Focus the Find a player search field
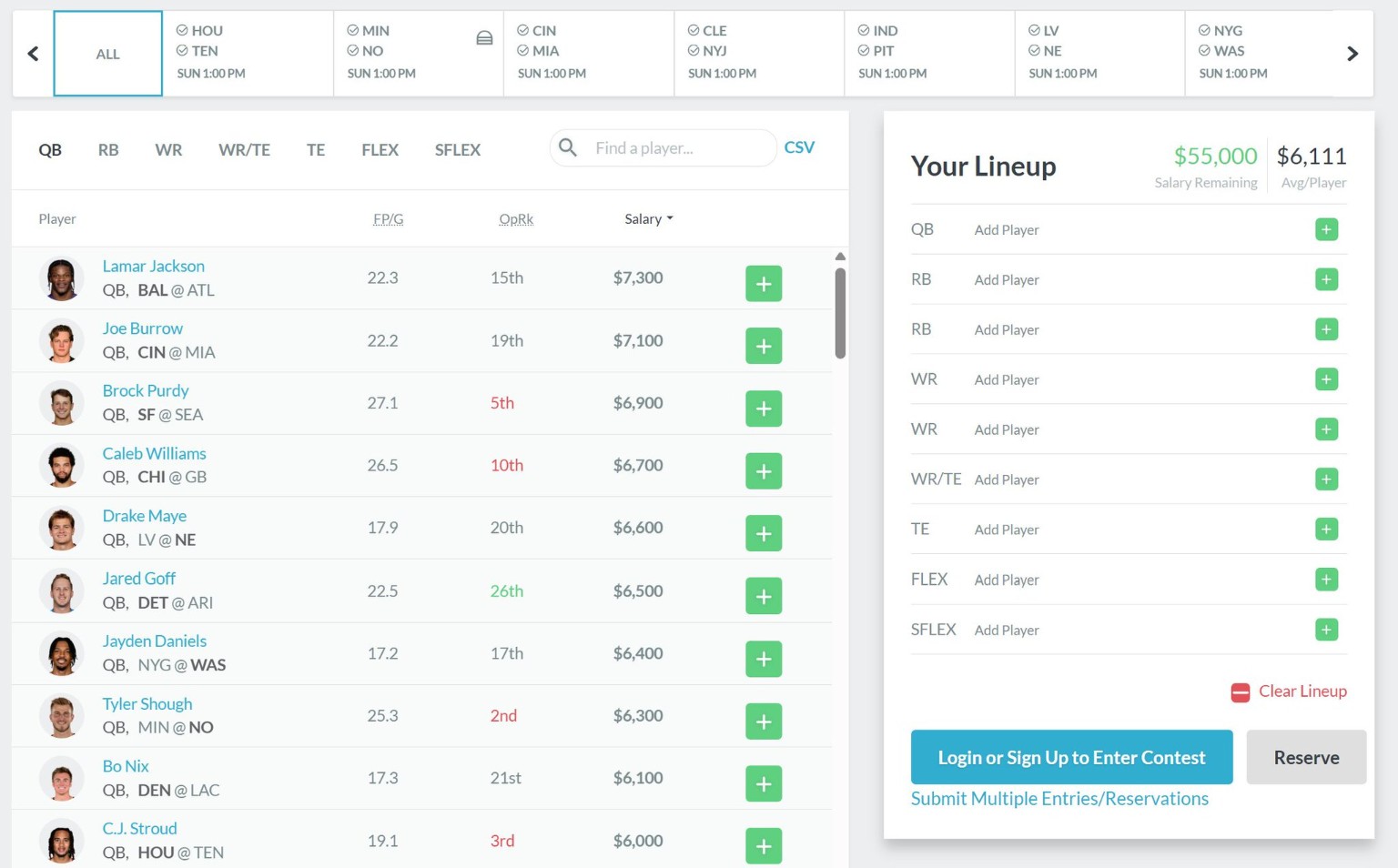The image size is (1398, 868). (663, 147)
